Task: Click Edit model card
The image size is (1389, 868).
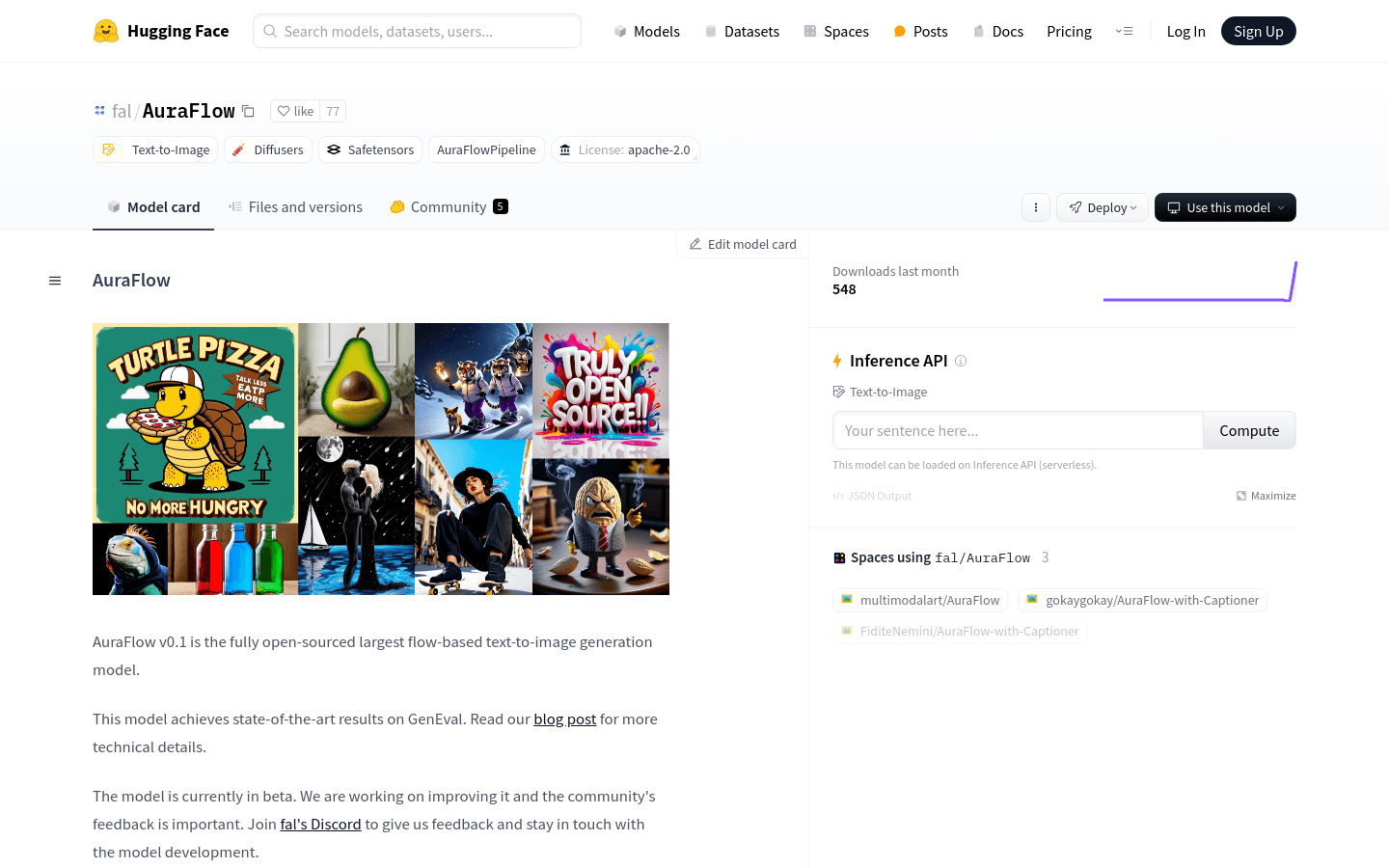Action: [x=743, y=244]
